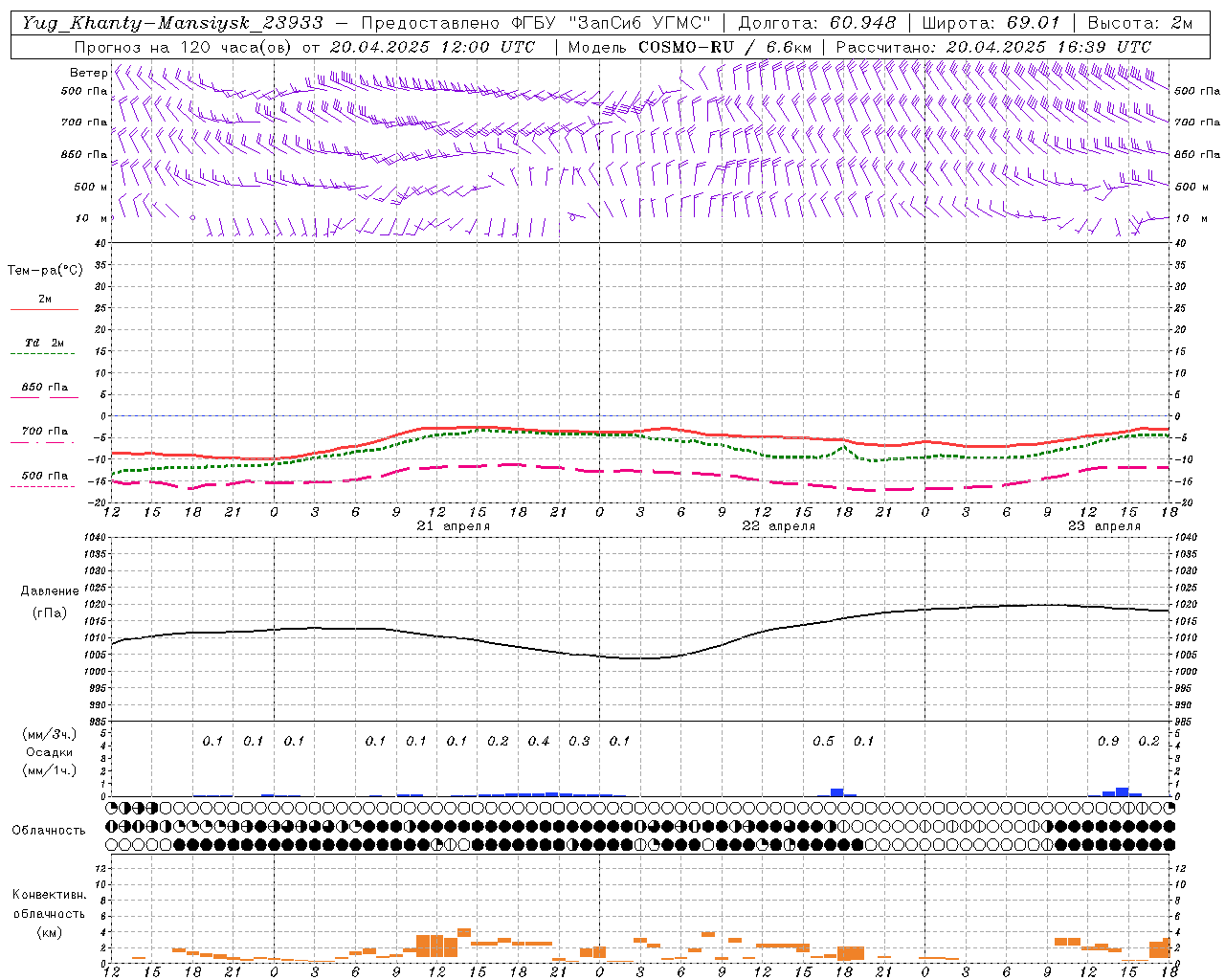Select the 850 гПа temperature legend entry
The image size is (1225, 980).
44,388
